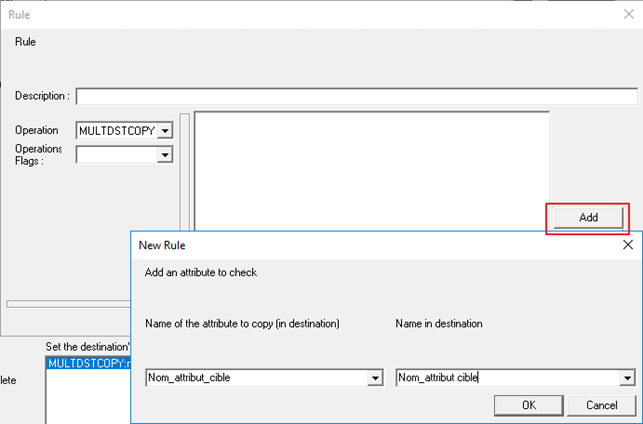The height and width of the screenshot is (424, 643).
Task: Focus the Name in destination text box
Action: click(508, 378)
